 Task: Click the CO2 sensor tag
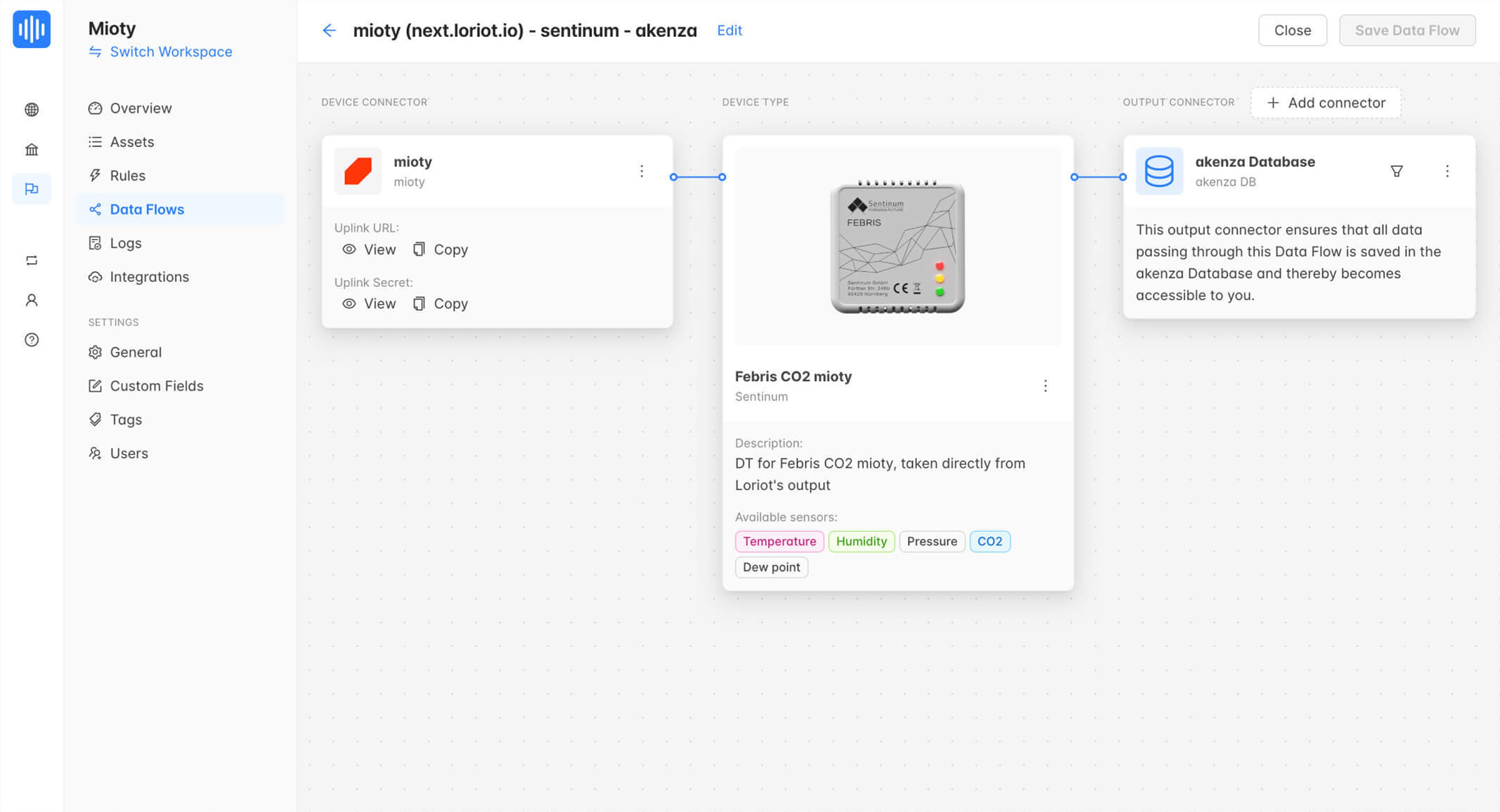click(x=989, y=541)
